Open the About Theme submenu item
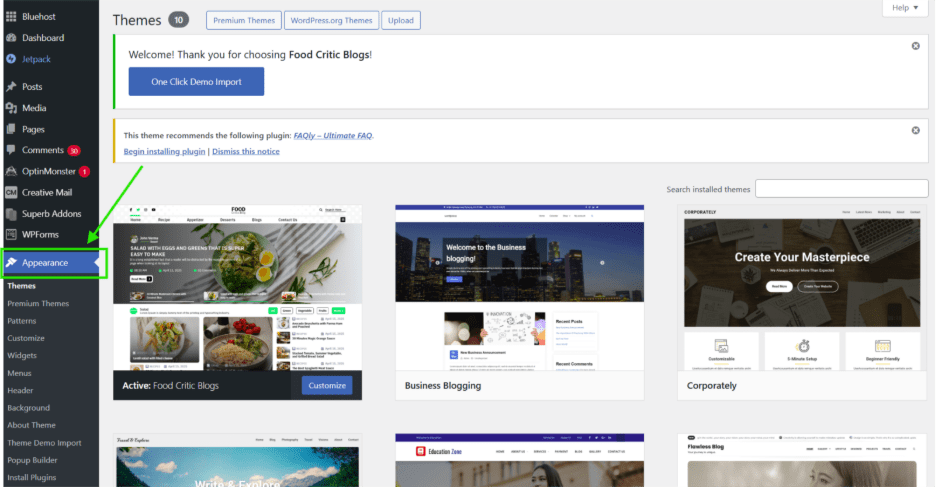936x487 pixels. [x=32, y=425]
